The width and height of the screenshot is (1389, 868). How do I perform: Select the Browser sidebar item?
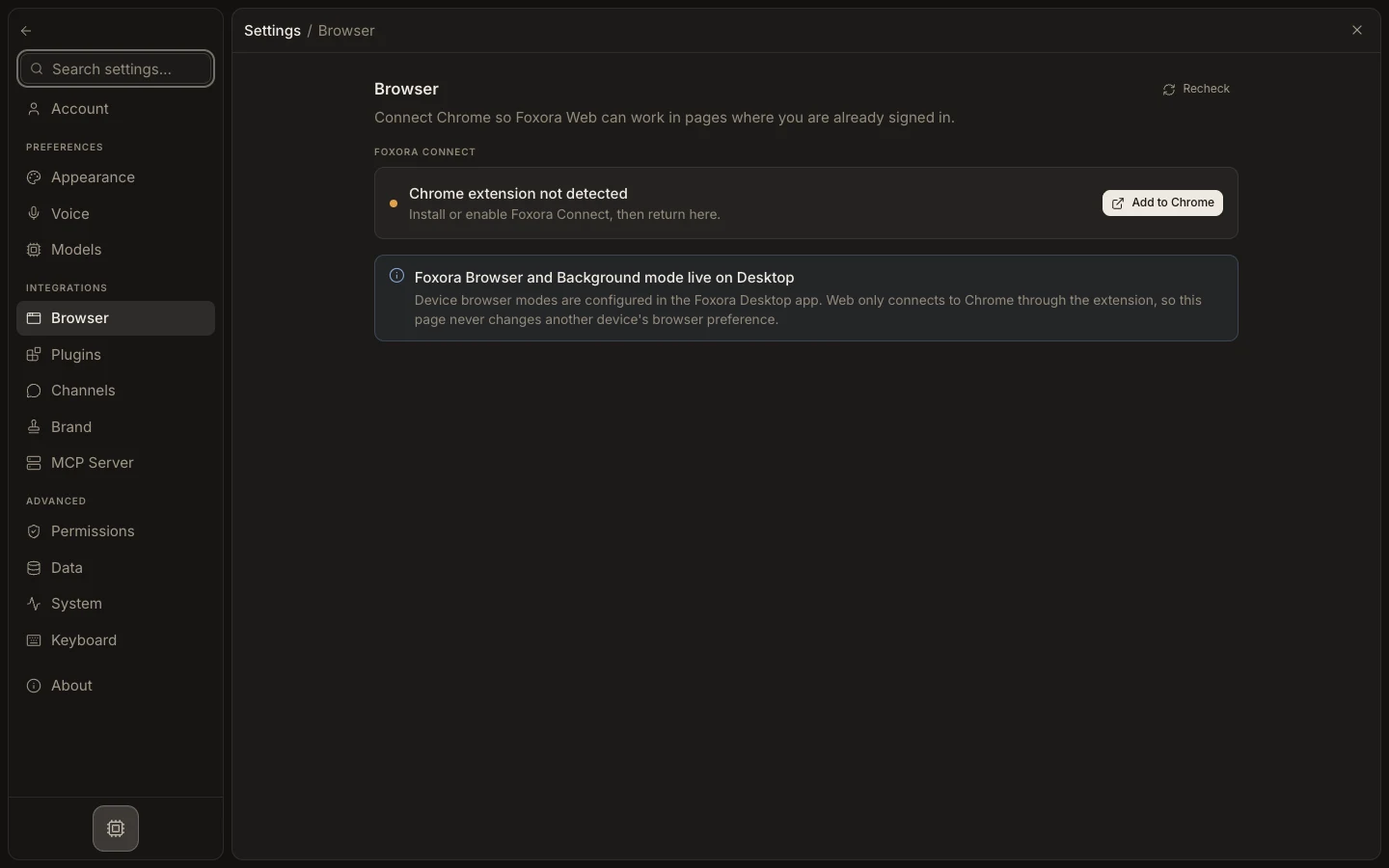click(116, 318)
